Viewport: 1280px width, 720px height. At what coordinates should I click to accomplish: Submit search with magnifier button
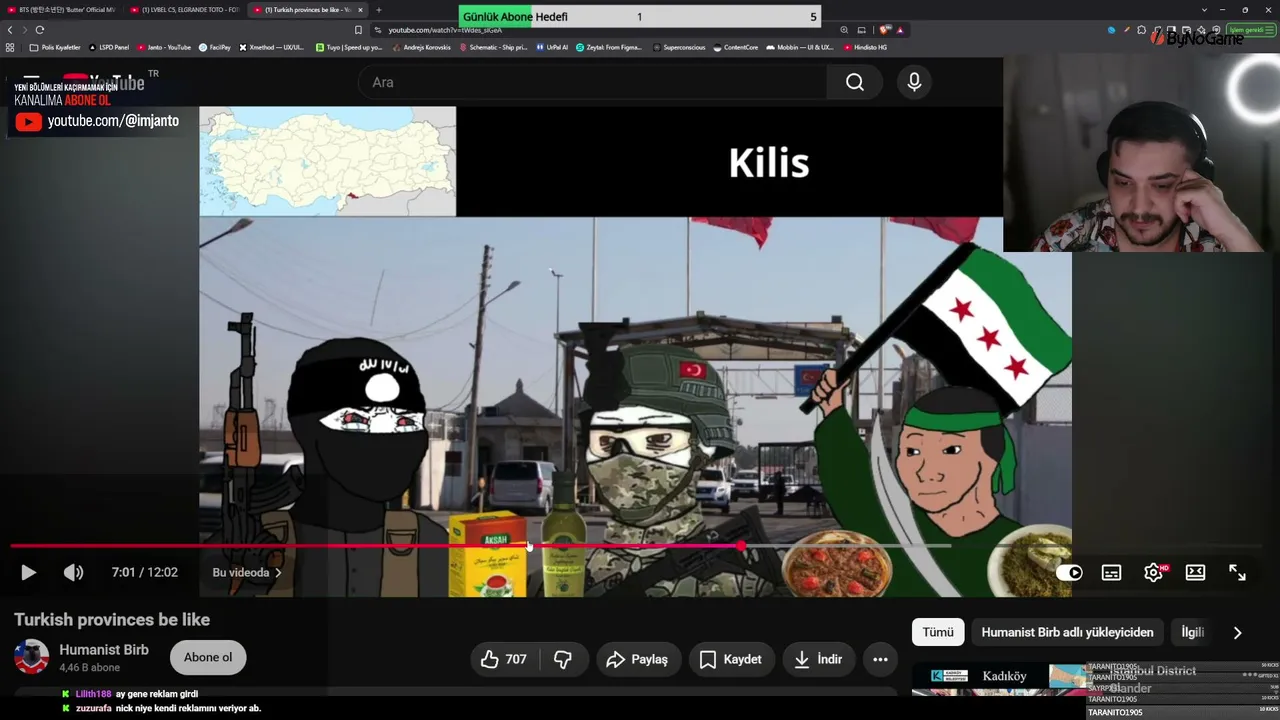point(855,82)
